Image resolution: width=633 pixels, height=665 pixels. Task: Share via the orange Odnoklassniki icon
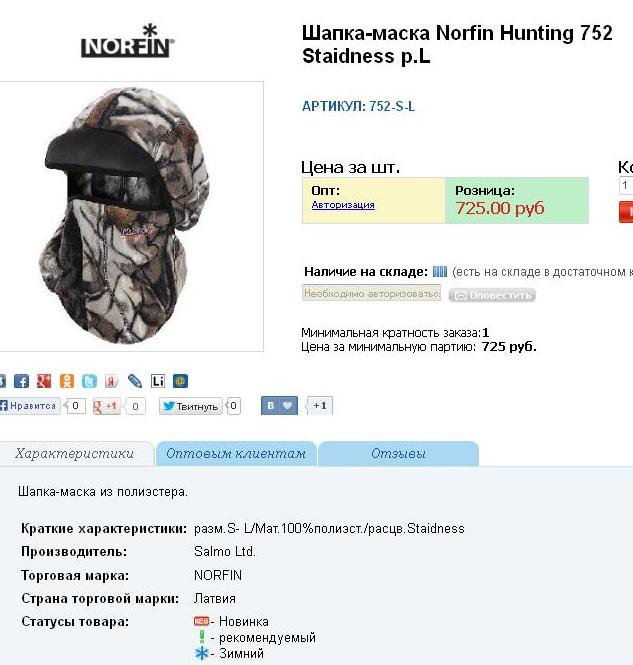click(x=67, y=381)
